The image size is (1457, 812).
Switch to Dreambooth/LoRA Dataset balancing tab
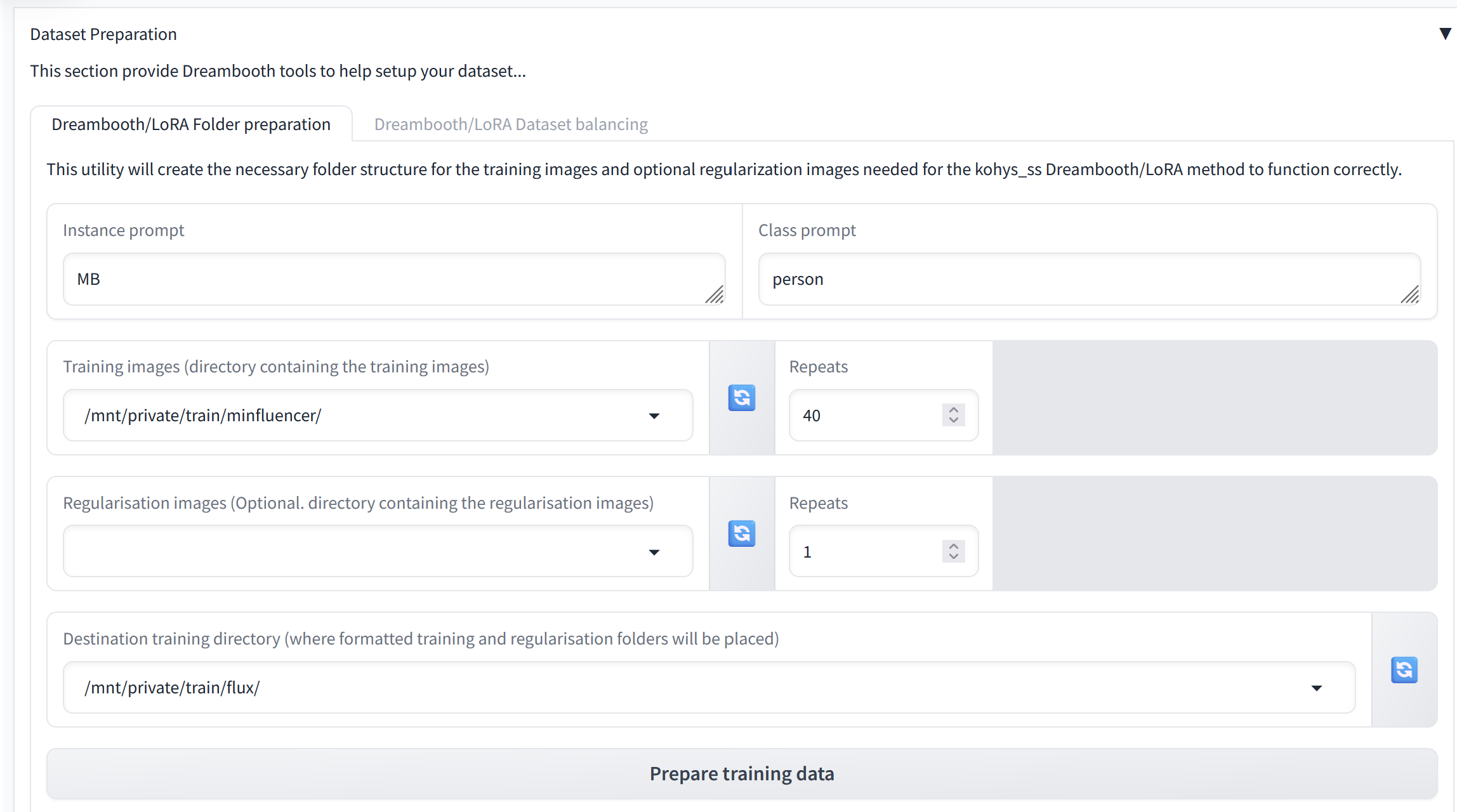tap(510, 124)
